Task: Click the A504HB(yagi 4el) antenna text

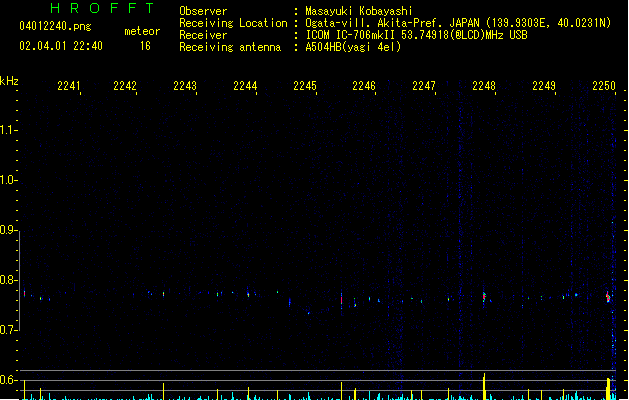Action: pos(353,47)
